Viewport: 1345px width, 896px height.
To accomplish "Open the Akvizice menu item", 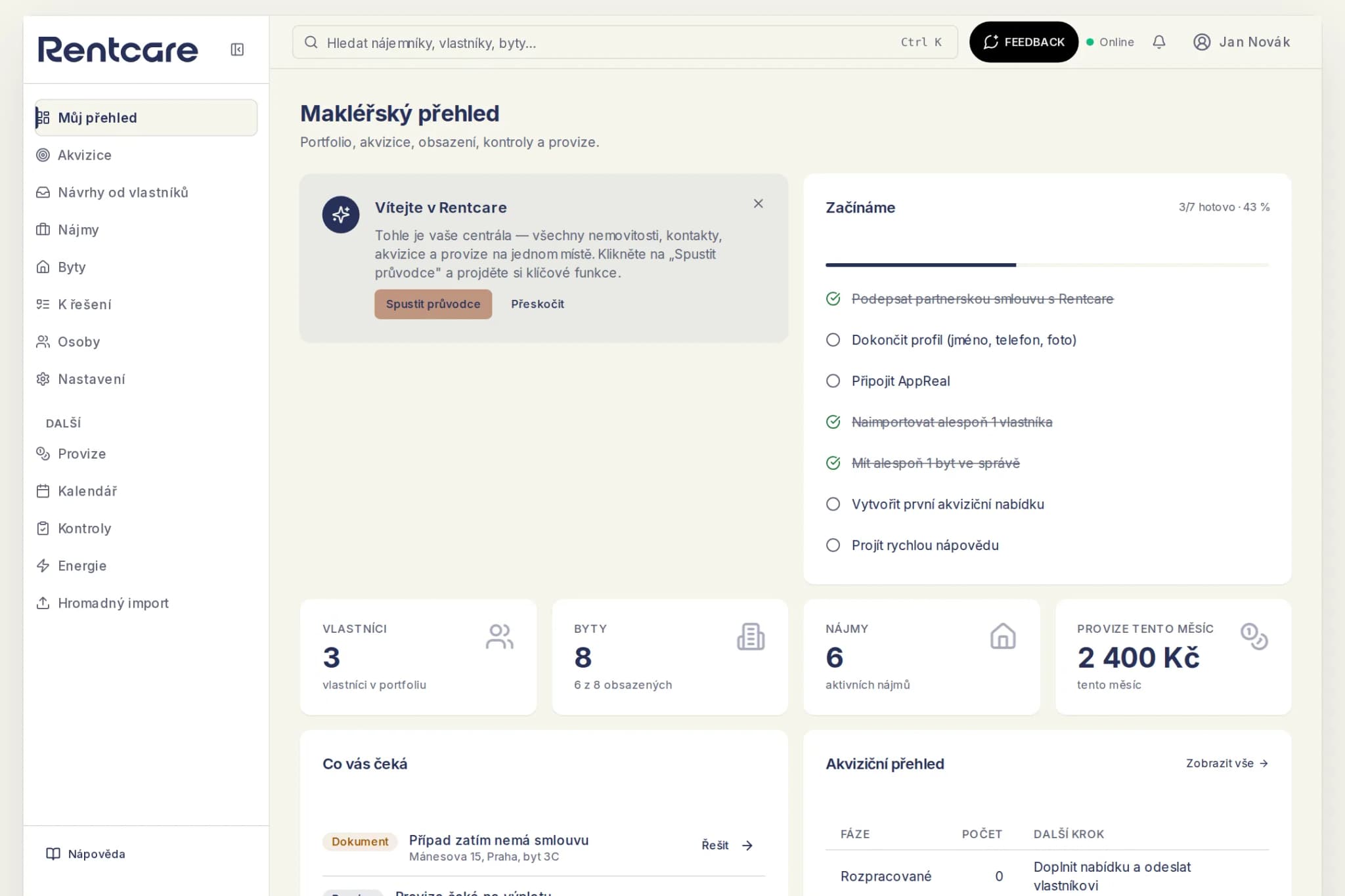I will (x=146, y=155).
